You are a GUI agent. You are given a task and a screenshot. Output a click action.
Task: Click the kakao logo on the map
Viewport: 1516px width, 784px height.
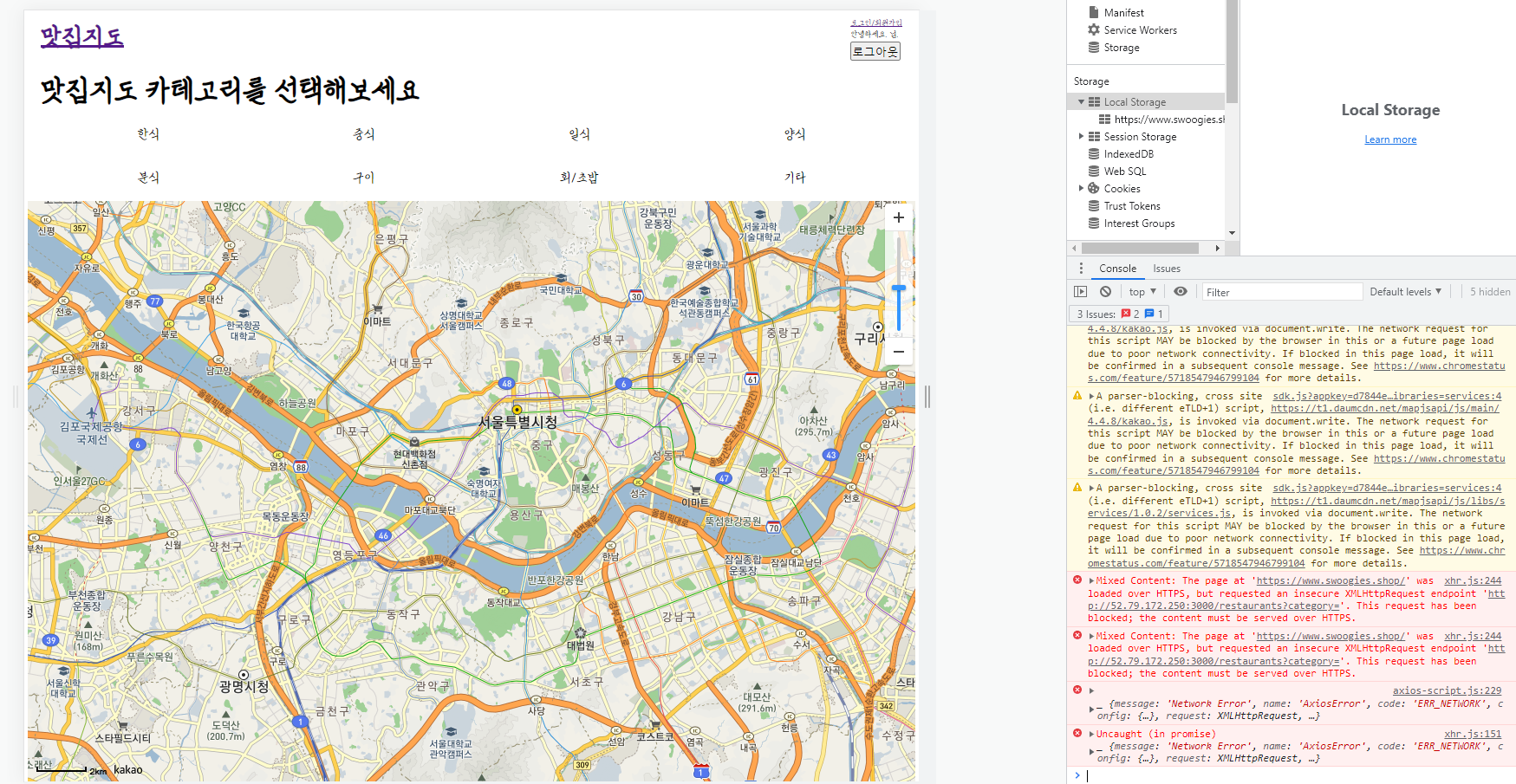[127, 769]
